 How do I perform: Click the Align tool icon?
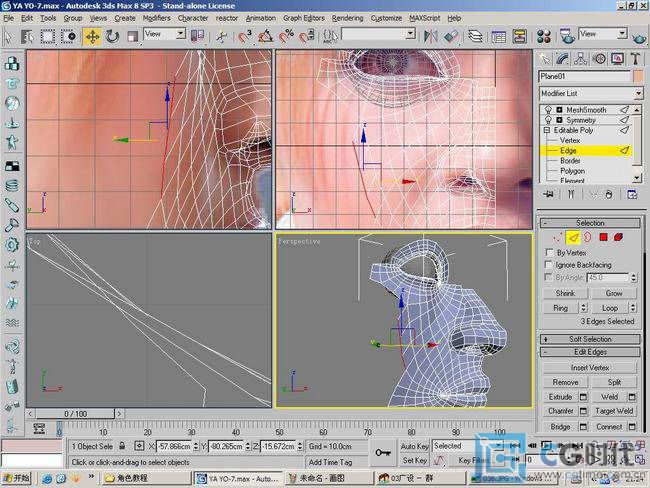[451, 36]
